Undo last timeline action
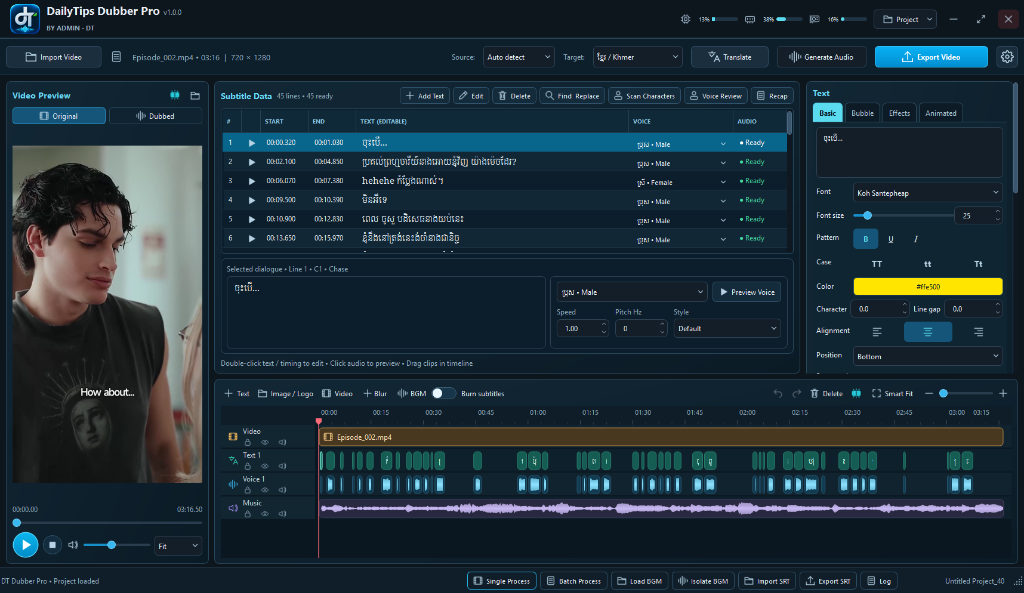 pyautogui.click(x=777, y=393)
